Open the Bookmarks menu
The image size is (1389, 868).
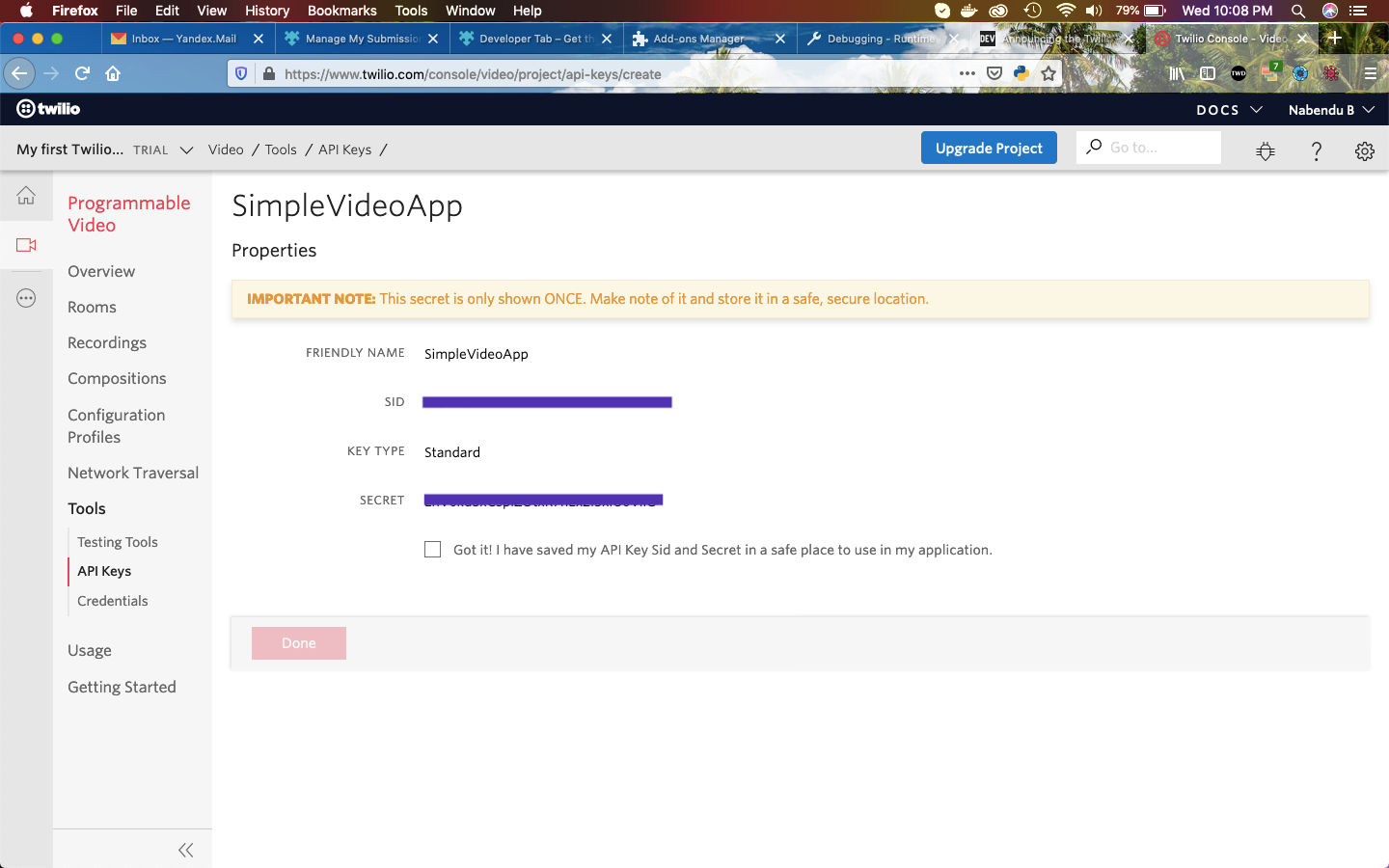(x=342, y=11)
